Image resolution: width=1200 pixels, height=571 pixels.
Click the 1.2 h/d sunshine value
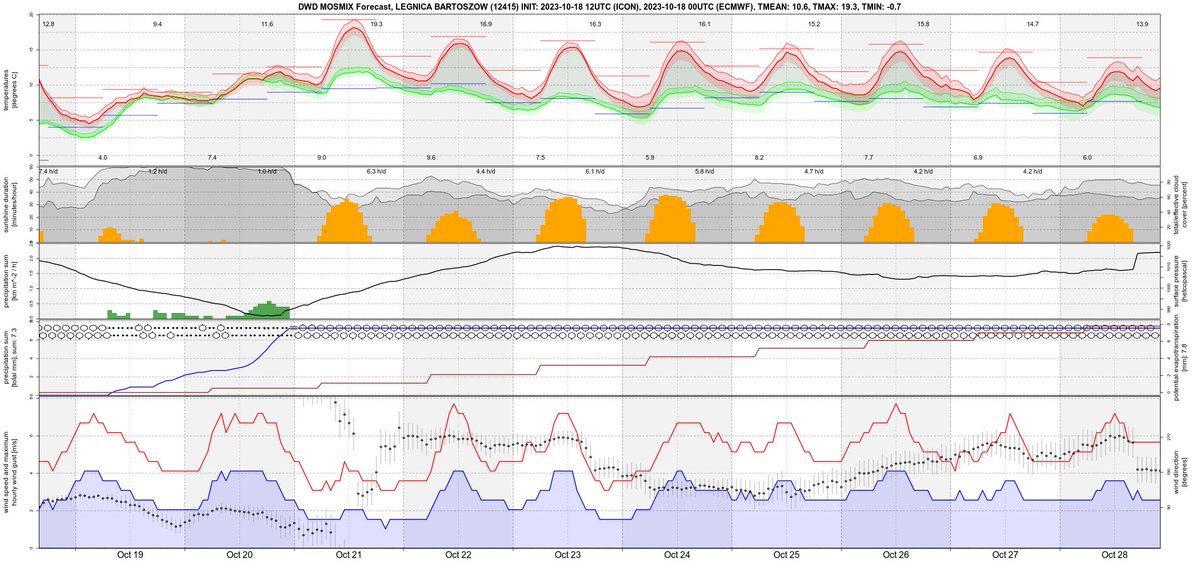tap(157, 172)
